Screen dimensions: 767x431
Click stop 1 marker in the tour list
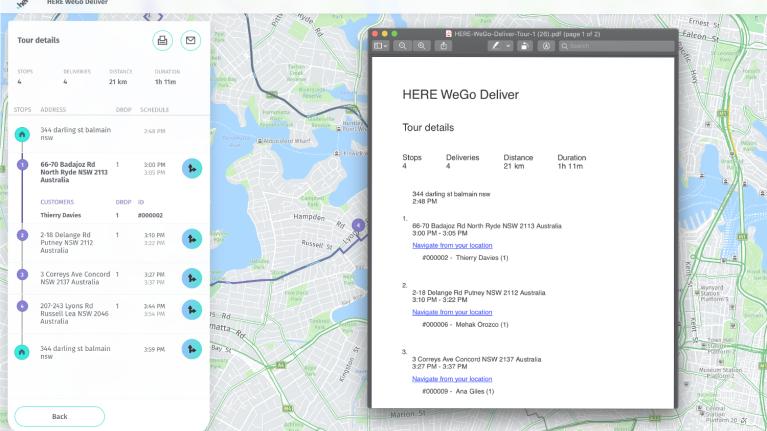click(x=22, y=165)
